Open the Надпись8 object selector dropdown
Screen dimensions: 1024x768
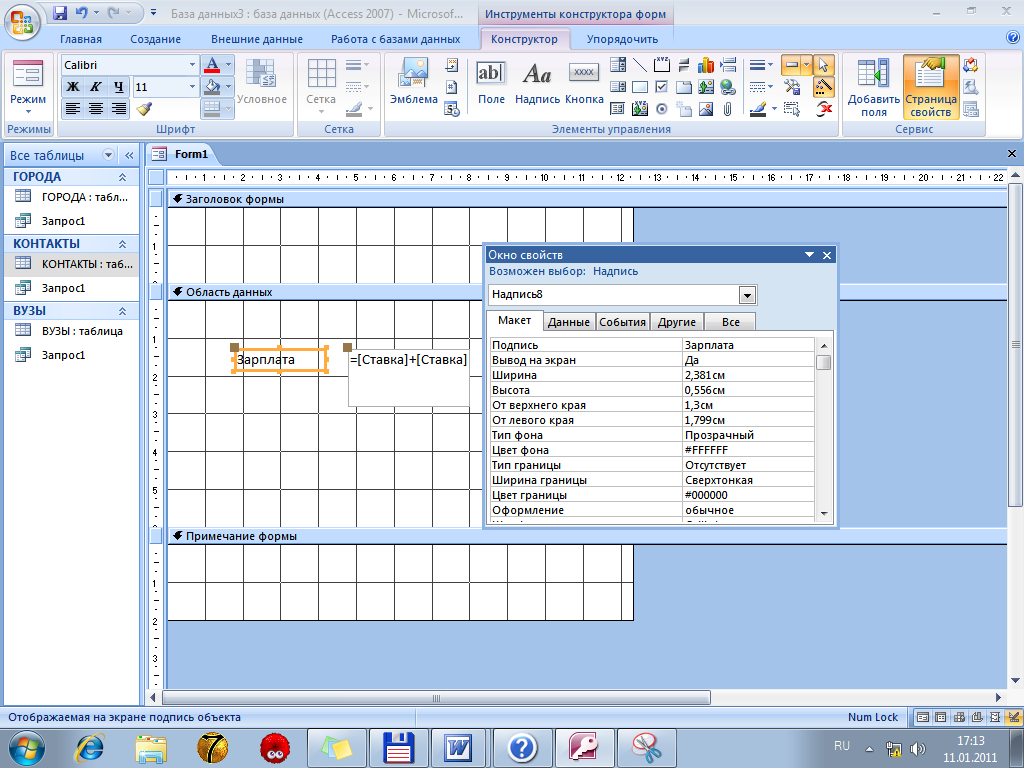click(747, 295)
